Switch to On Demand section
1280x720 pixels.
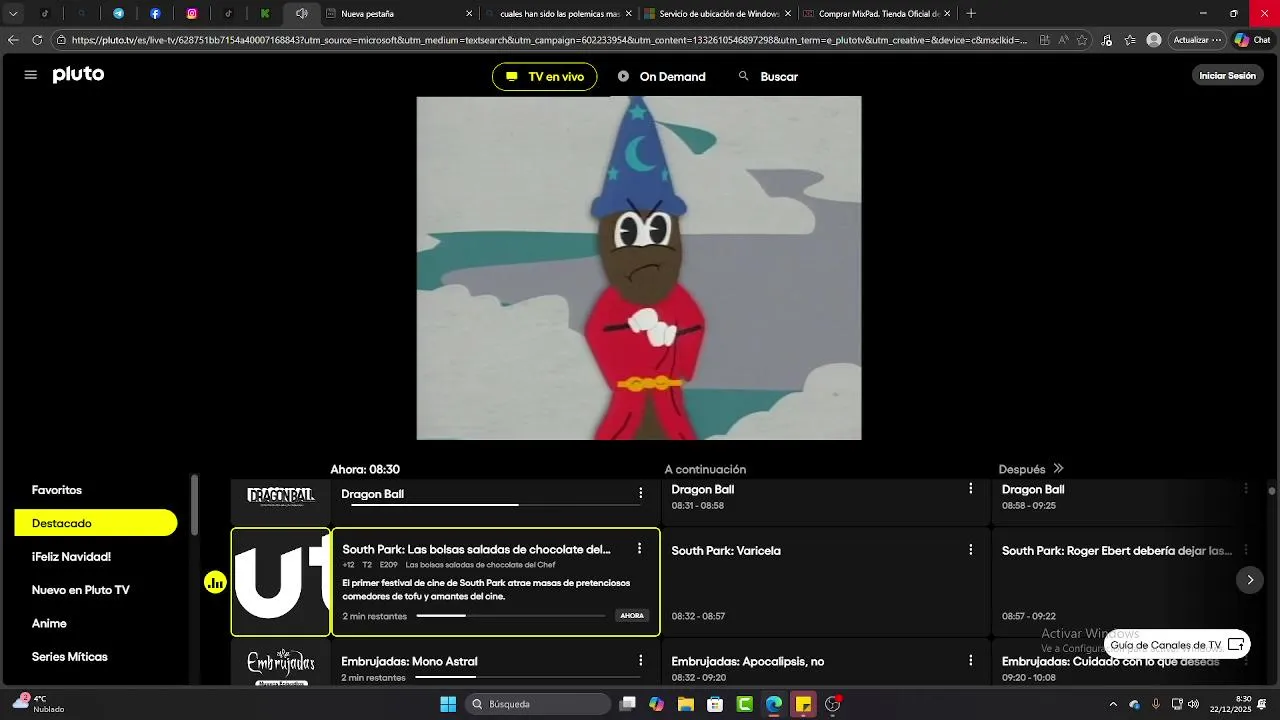point(662,77)
